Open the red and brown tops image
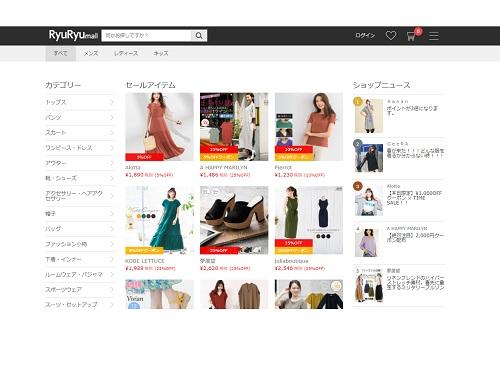The width and height of the screenshot is (500, 373). (234, 294)
